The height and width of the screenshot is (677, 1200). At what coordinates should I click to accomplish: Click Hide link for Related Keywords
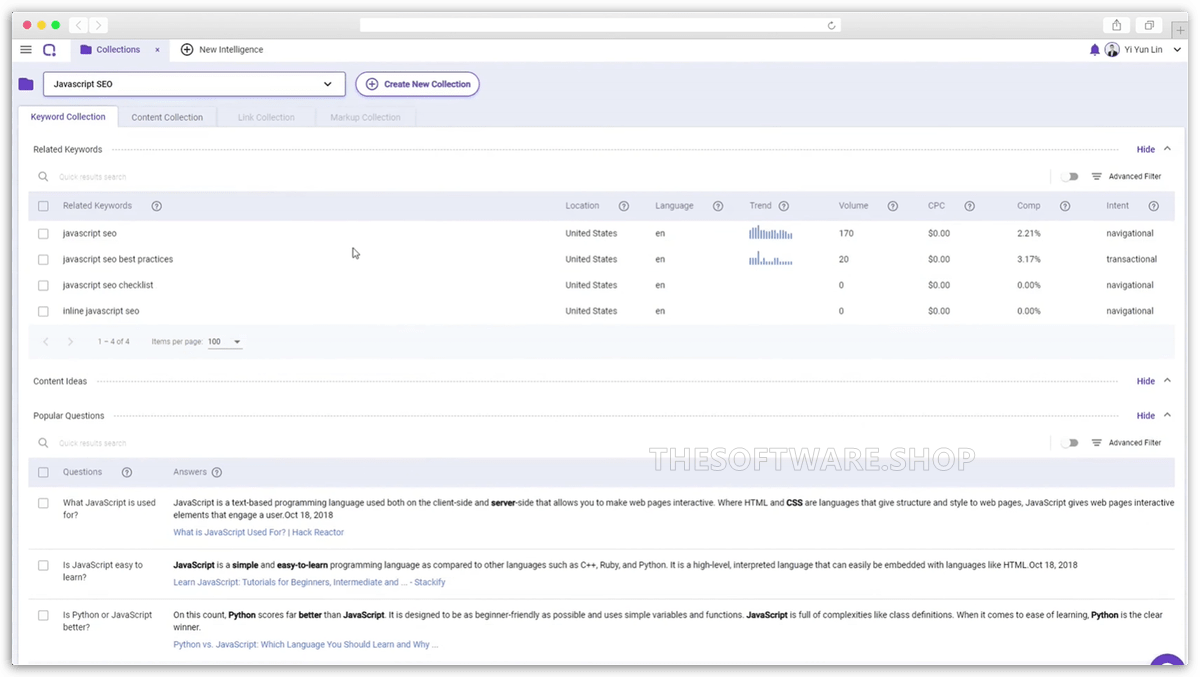[1146, 149]
